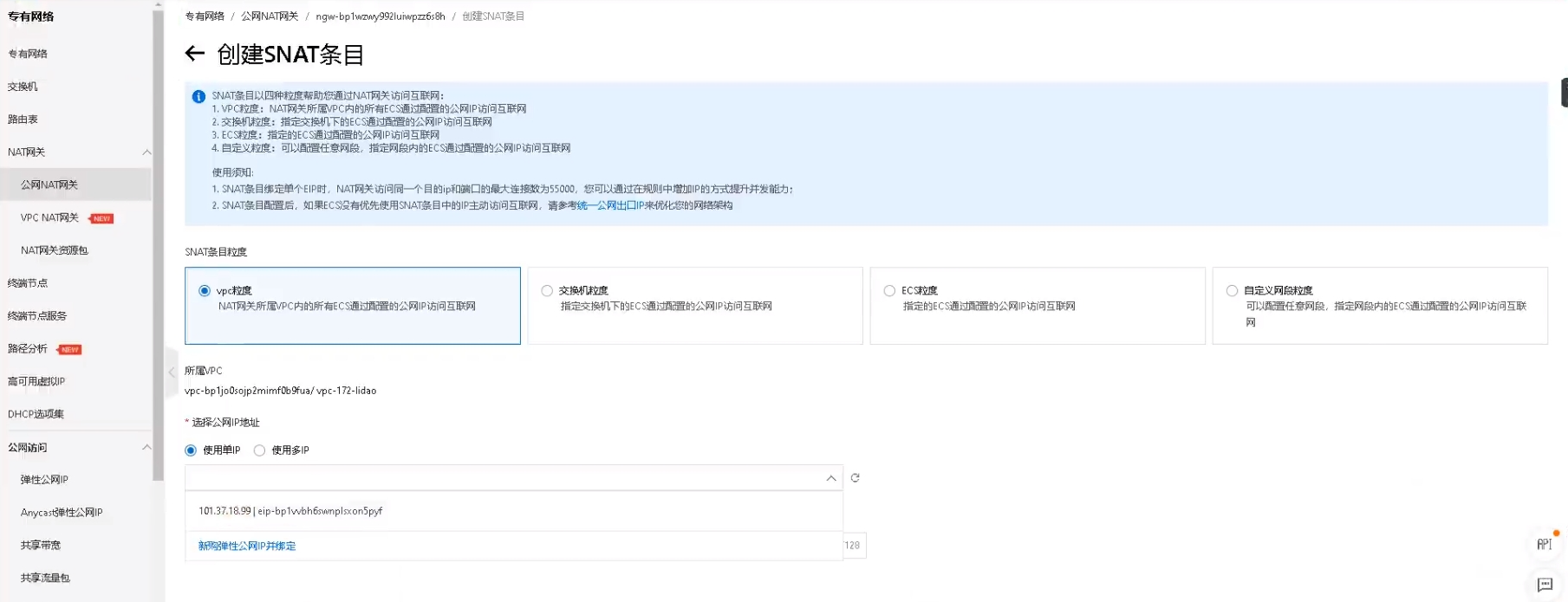Go to 弹性公网IP in the sidebar
This screenshot has width=1568, height=602.
pyautogui.click(x=44, y=480)
